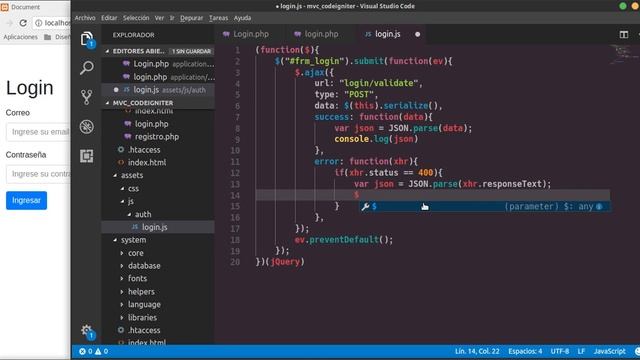The image size is (640, 360).
Task: Open the Explorer view in activity bar
Action: pyautogui.click(x=87, y=39)
